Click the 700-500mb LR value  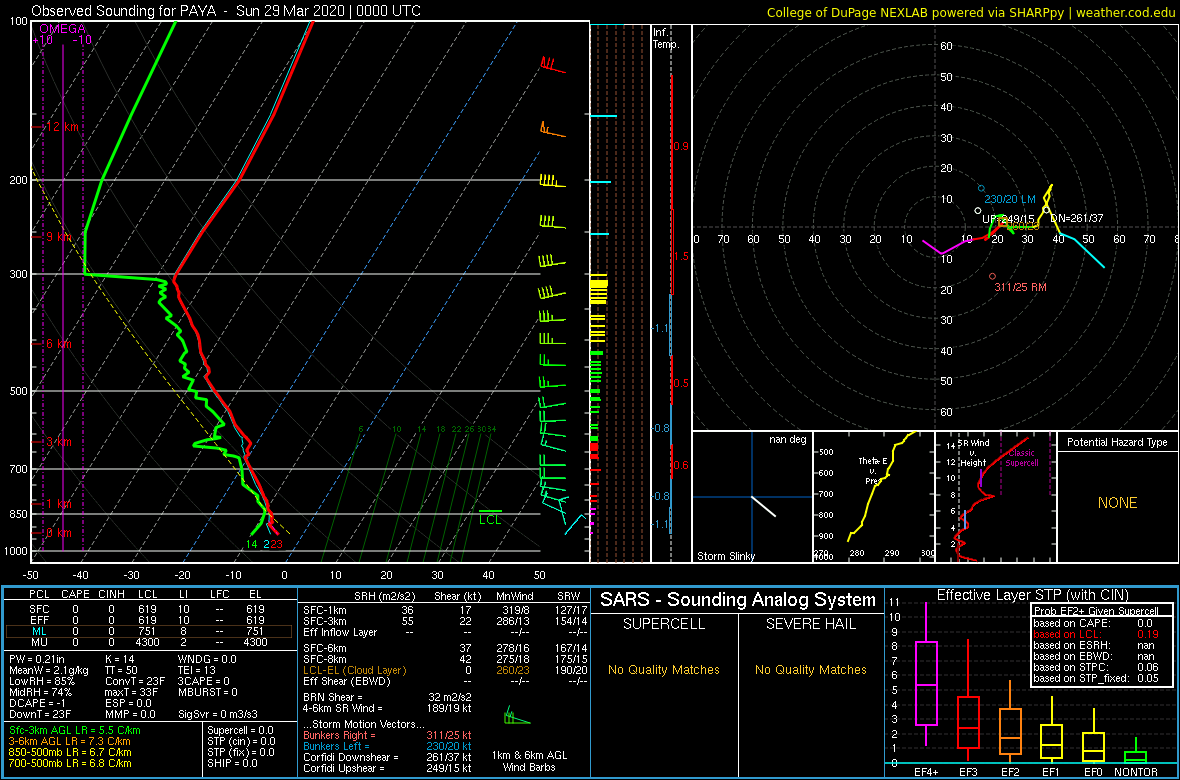coord(71,762)
